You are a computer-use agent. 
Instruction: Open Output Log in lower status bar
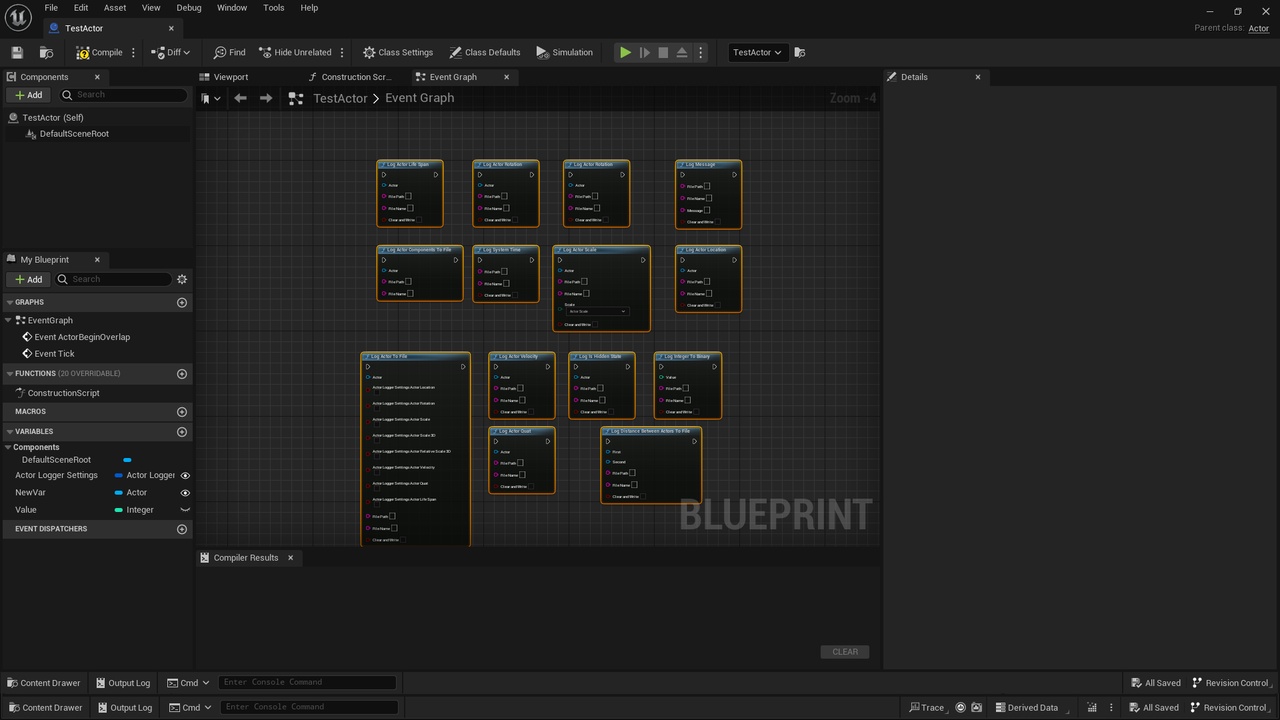(x=123, y=707)
